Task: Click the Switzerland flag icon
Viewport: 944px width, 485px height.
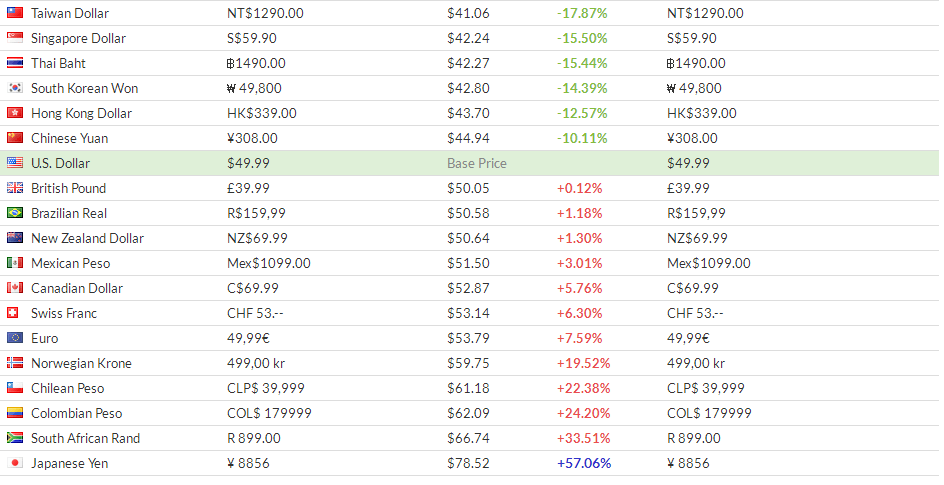Action: 12,313
